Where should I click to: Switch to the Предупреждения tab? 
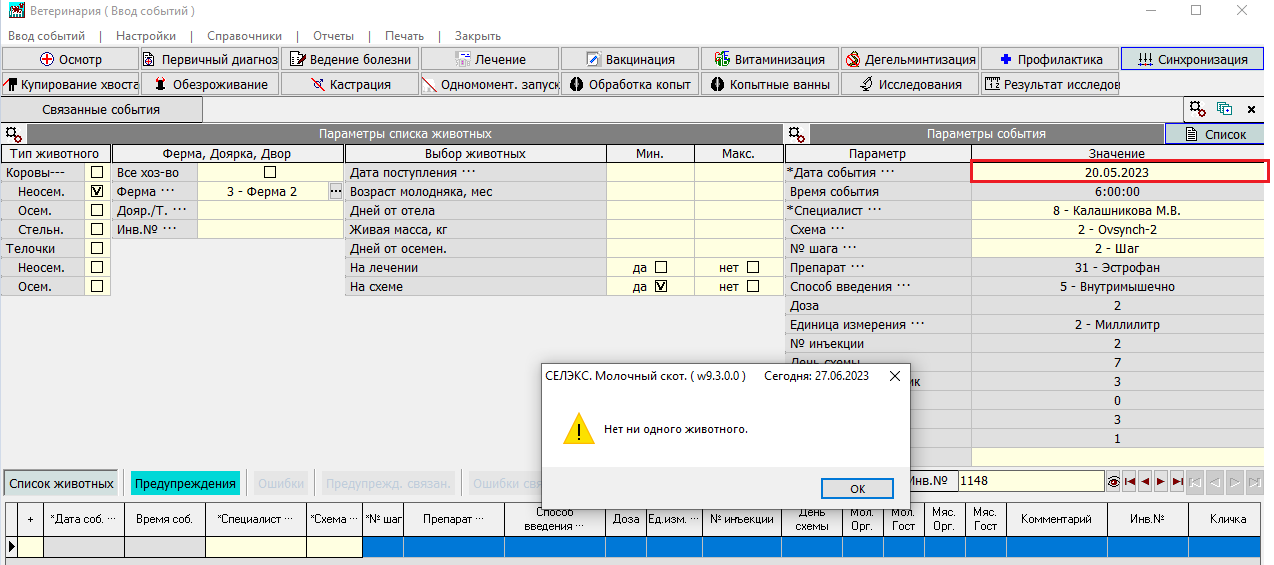(185, 483)
